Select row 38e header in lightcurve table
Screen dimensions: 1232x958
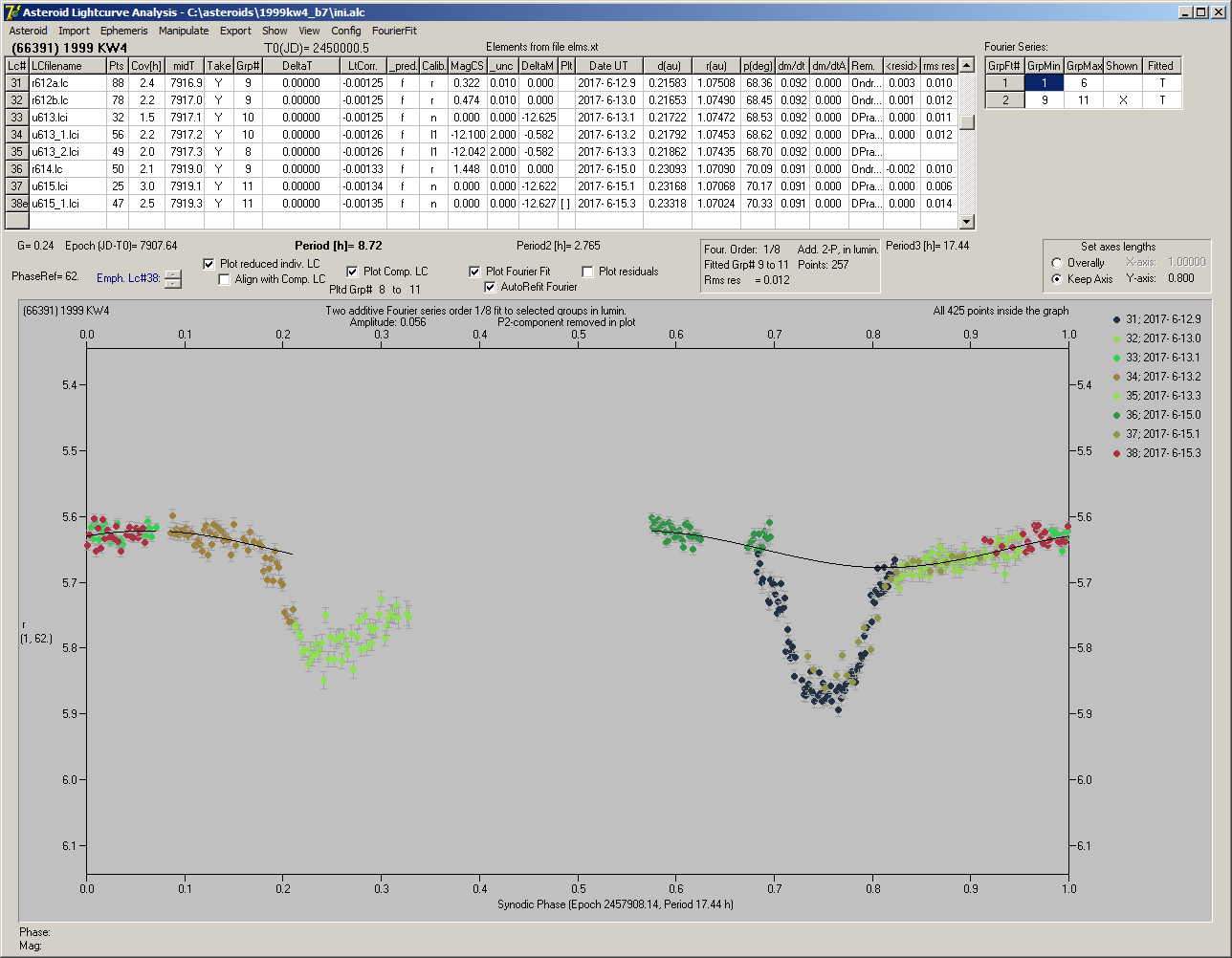click(17, 204)
